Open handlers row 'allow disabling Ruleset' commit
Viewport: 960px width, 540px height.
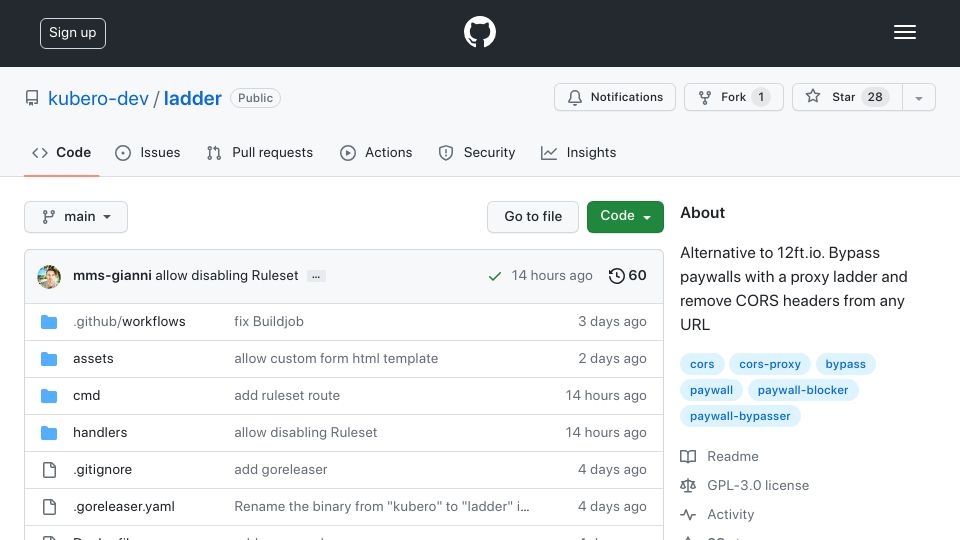point(306,432)
